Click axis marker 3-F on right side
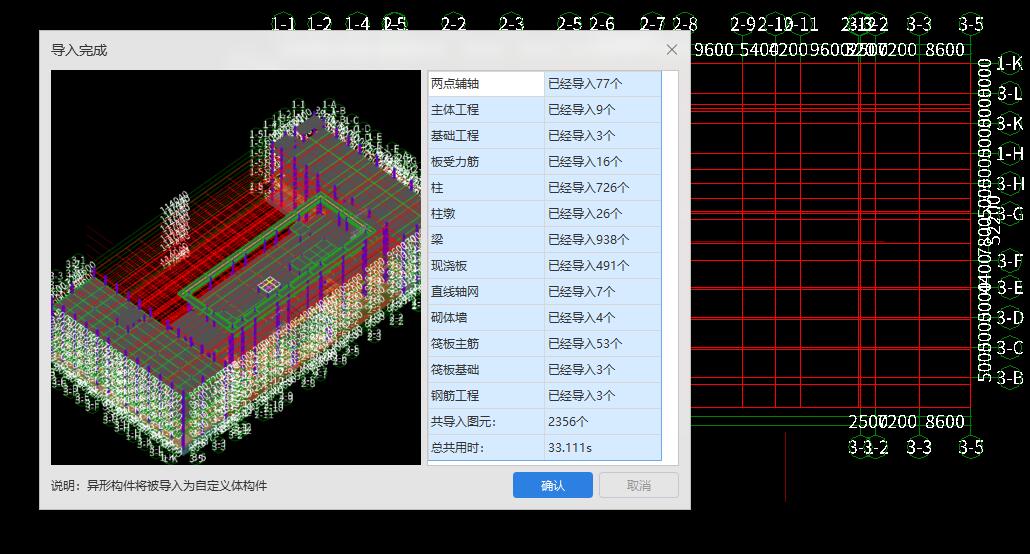 (1010, 261)
